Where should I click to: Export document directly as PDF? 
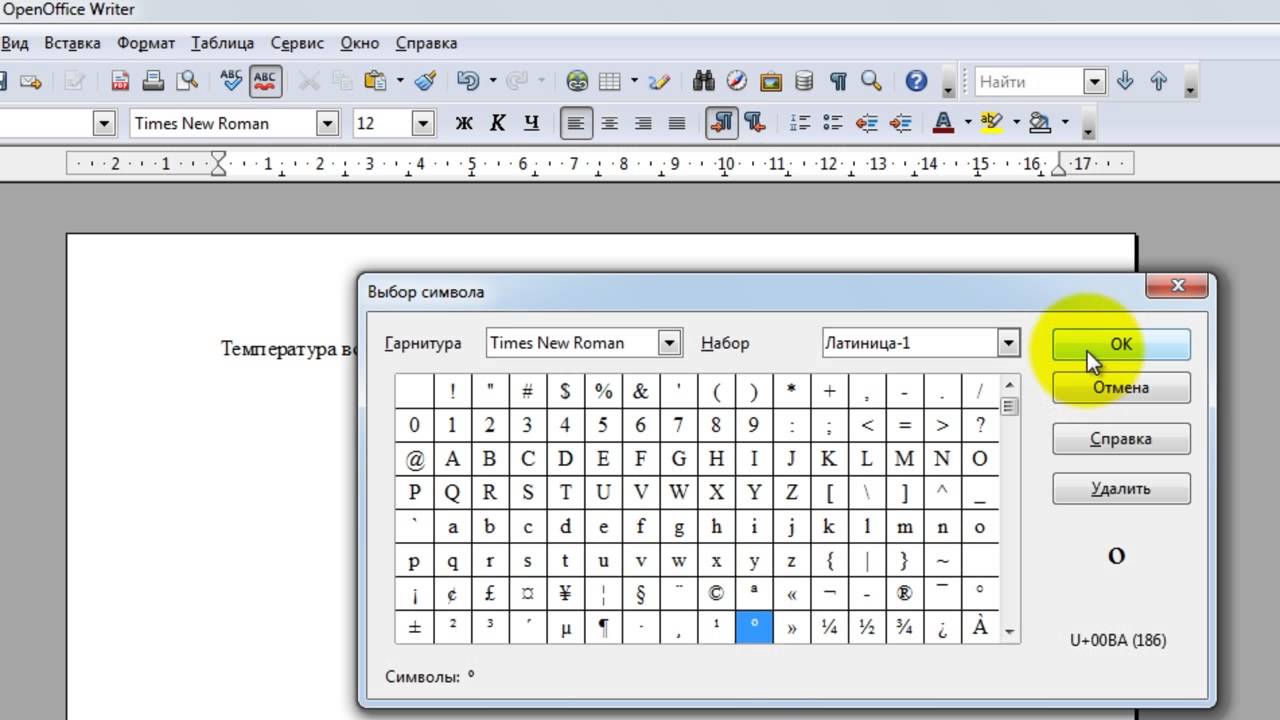pos(120,81)
